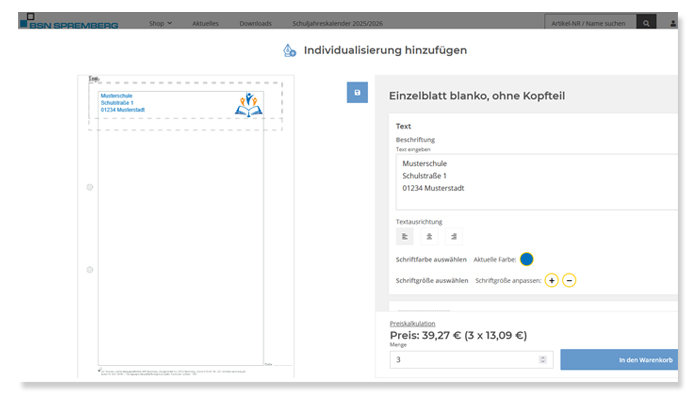Click the Individualisierung droplet icon
This screenshot has width=700, height=393.
[x=289, y=50]
